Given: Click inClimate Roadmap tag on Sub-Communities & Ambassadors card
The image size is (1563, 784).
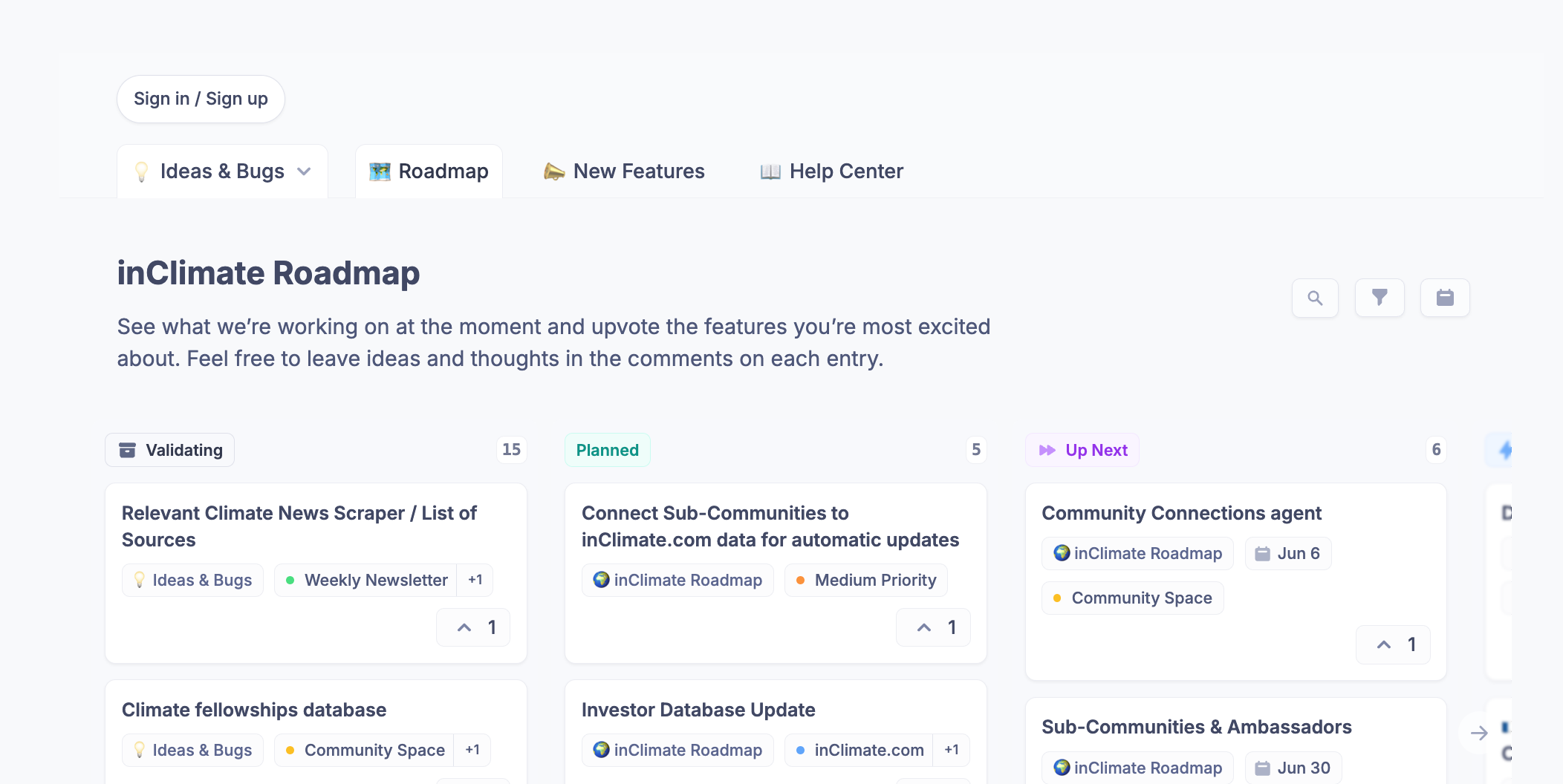Looking at the screenshot, I should point(1137,768).
